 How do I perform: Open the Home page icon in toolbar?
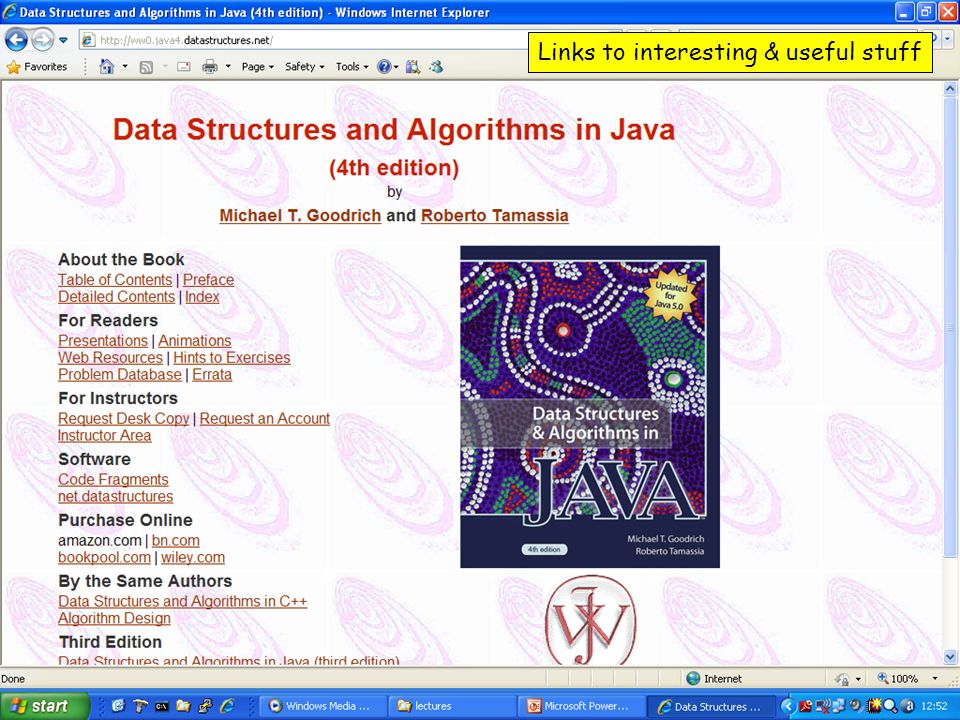107,66
